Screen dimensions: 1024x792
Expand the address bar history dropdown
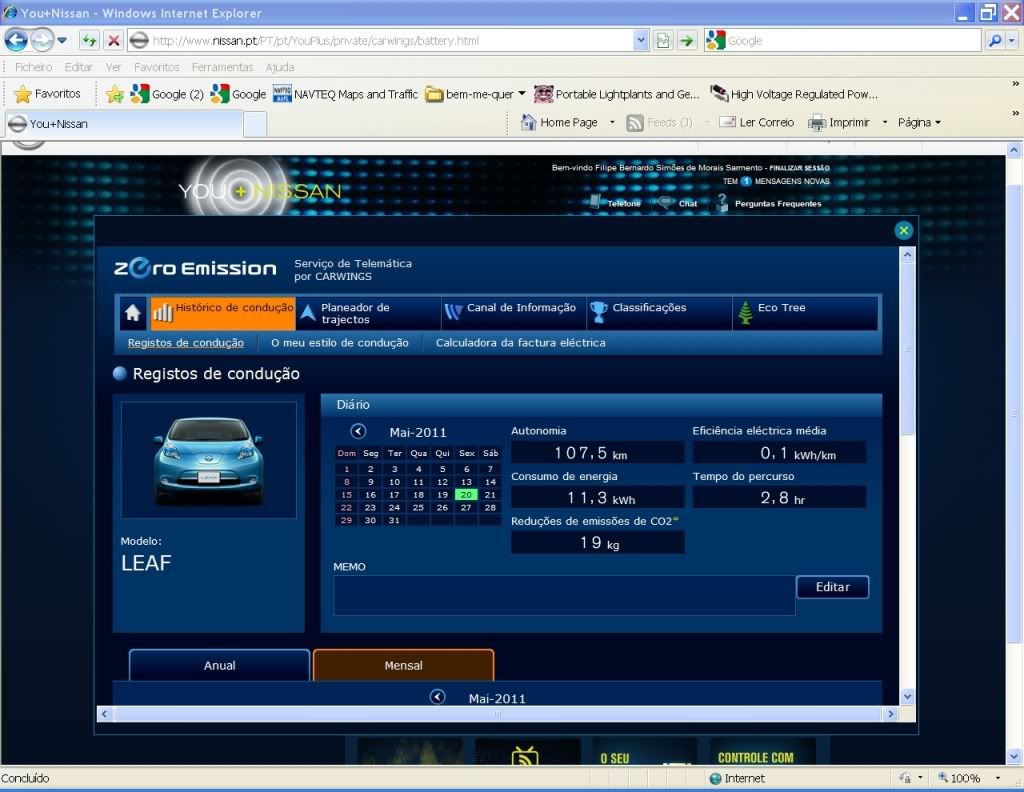coord(641,40)
